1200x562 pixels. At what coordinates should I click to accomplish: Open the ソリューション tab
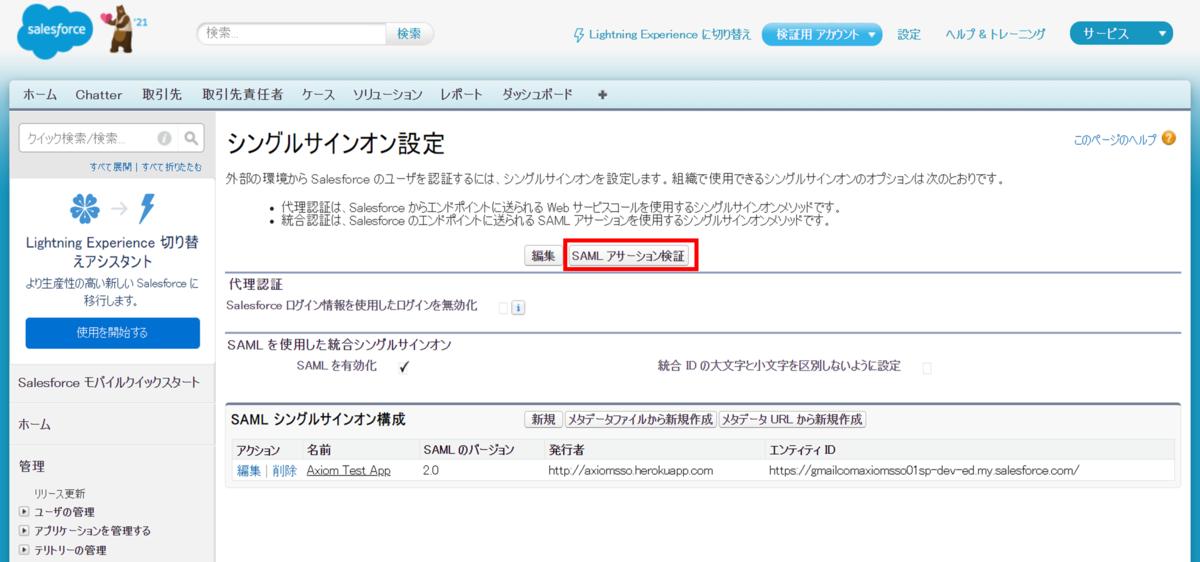(388, 95)
